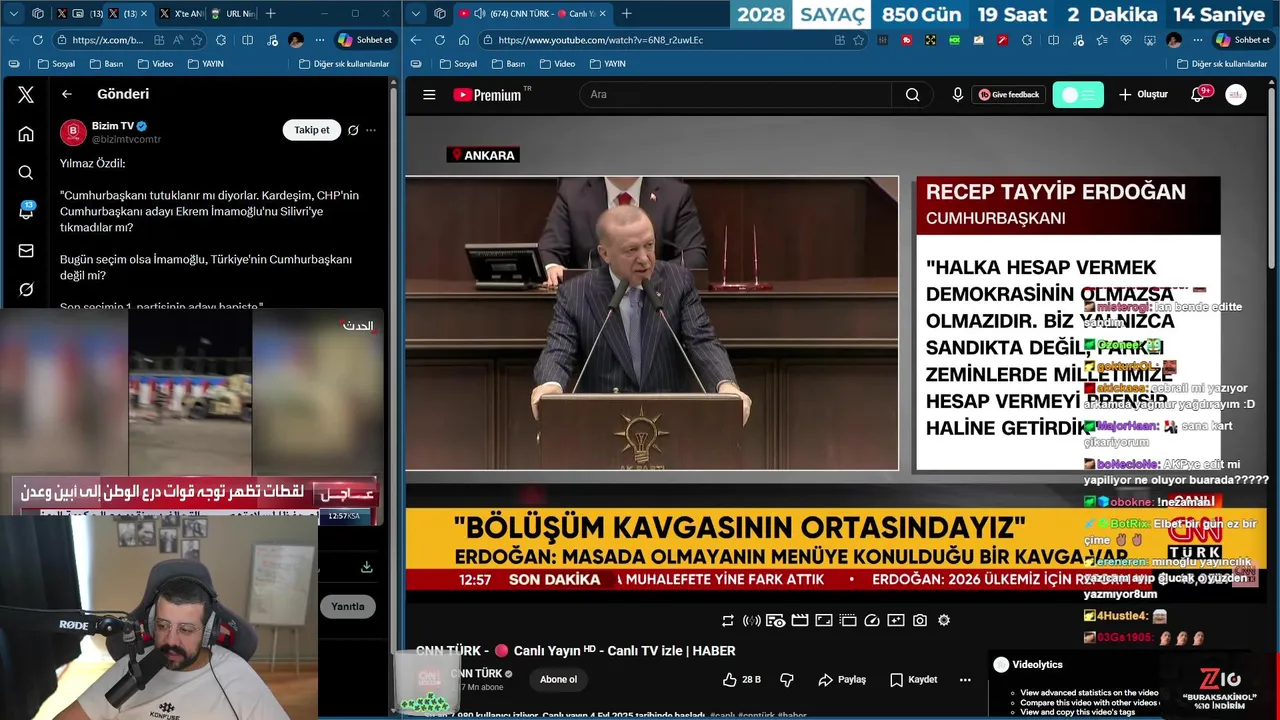Bookmark the YouTube page with star
The width and height of the screenshot is (1280, 720).
tap(858, 40)
